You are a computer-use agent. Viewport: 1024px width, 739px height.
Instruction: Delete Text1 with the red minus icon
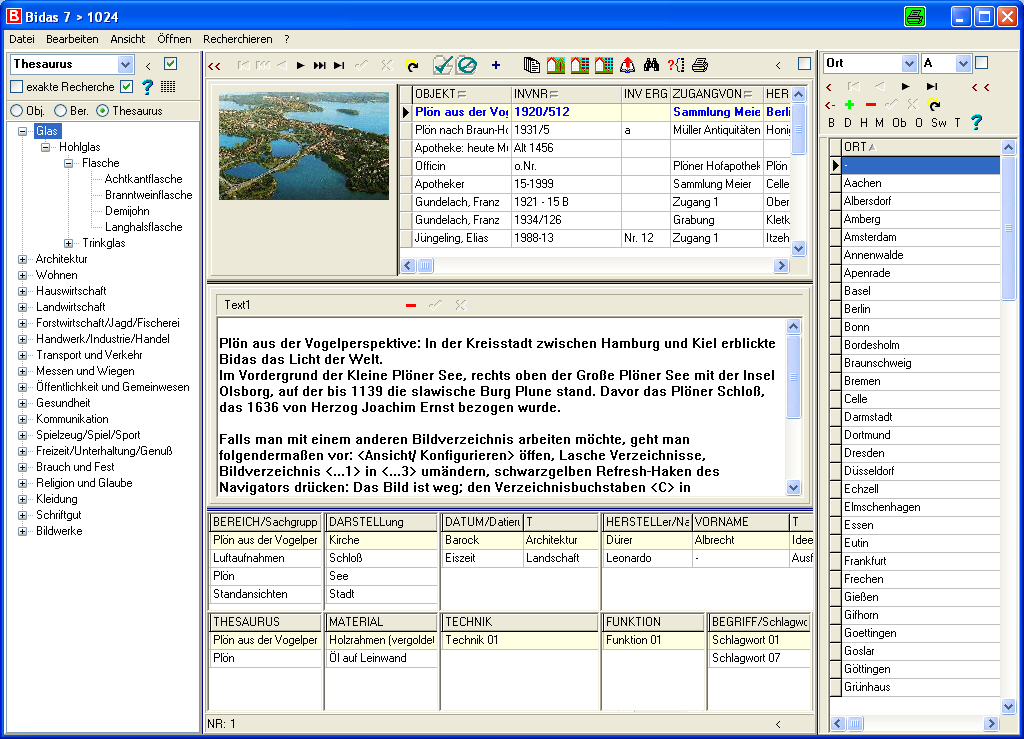tap(411, 306)
